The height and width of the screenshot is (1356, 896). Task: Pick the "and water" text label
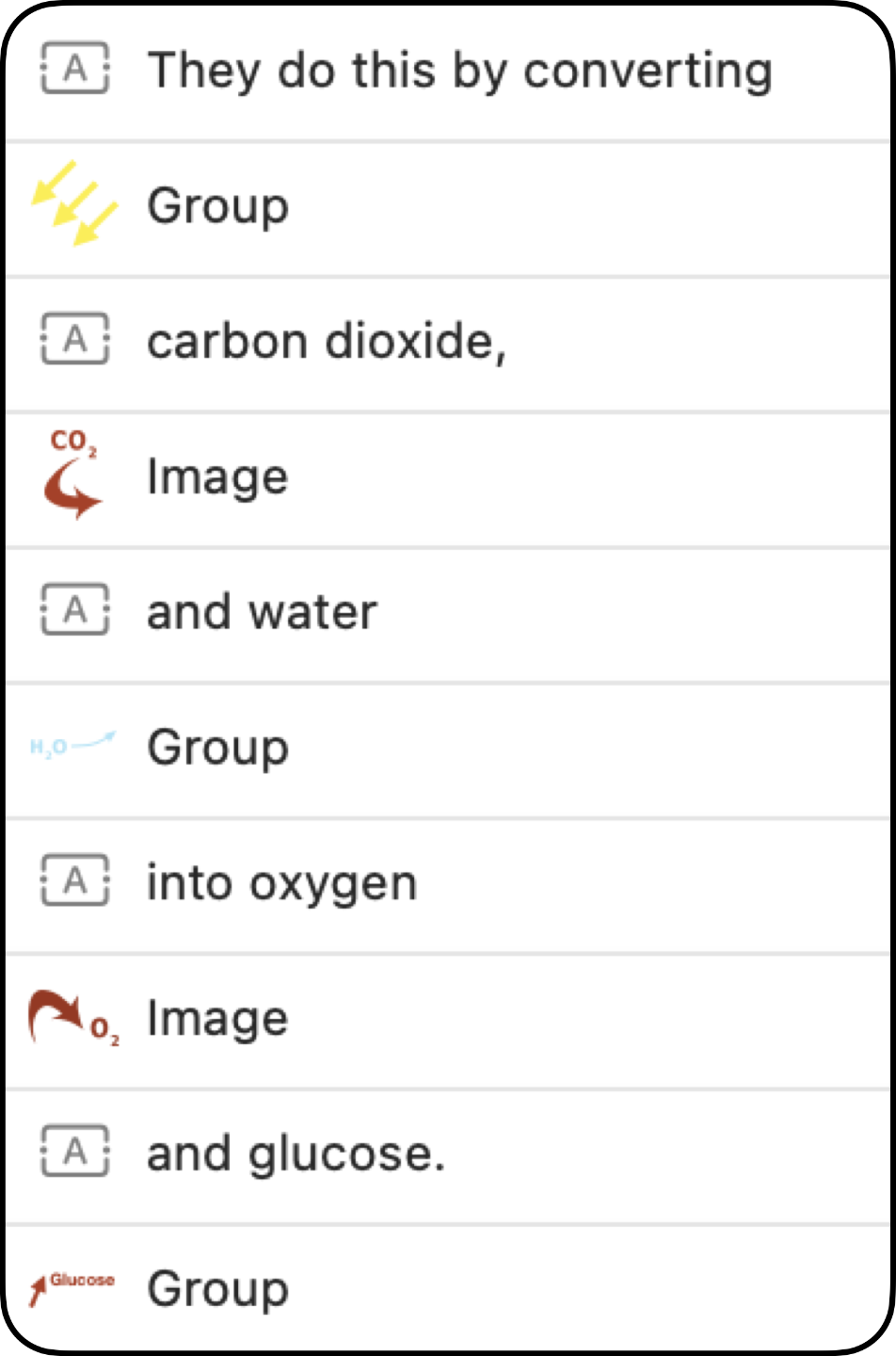point(262,612)
